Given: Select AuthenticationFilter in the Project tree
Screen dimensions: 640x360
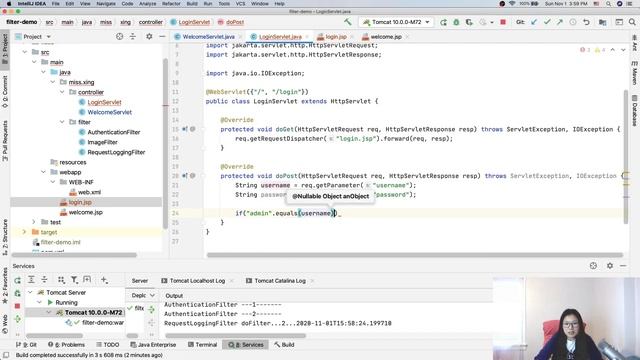Looking at the screenshot, I should pos(113,132).
